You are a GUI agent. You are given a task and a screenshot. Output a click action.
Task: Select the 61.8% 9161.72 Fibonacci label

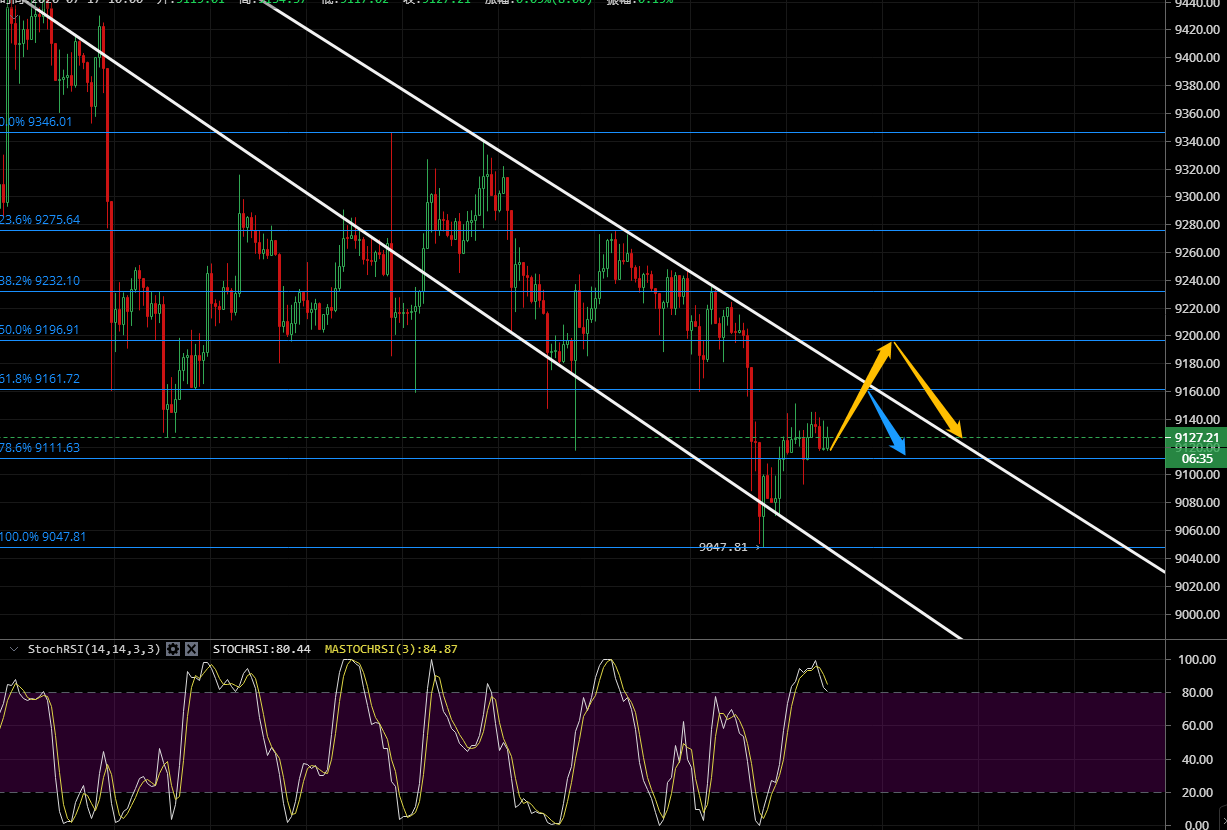(40, 379)
